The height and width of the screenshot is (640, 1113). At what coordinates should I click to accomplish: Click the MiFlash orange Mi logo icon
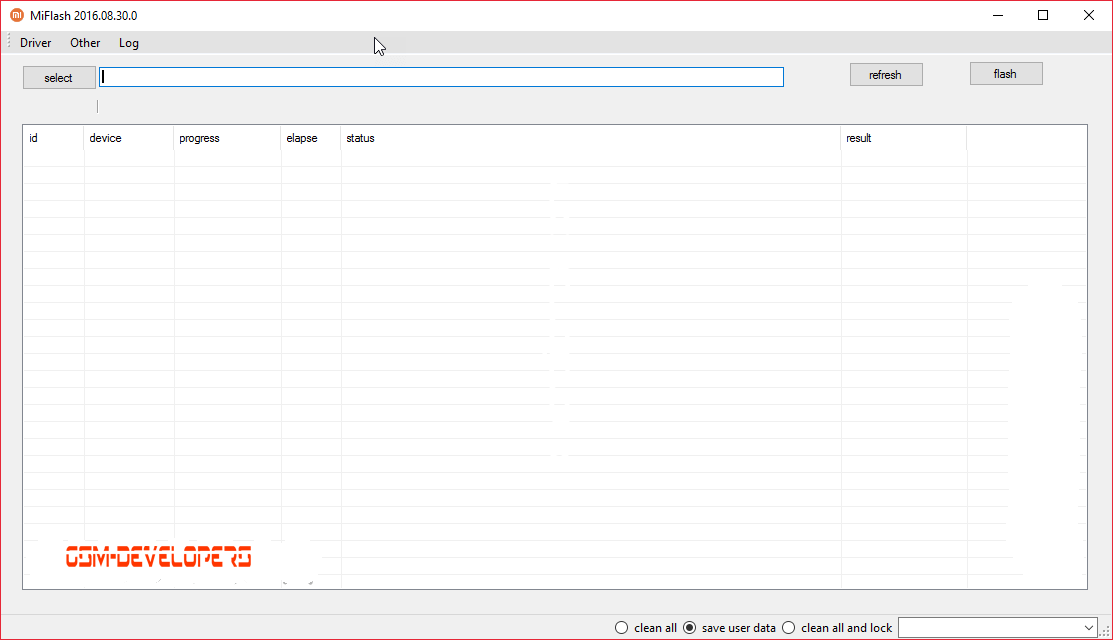[17, 15]
